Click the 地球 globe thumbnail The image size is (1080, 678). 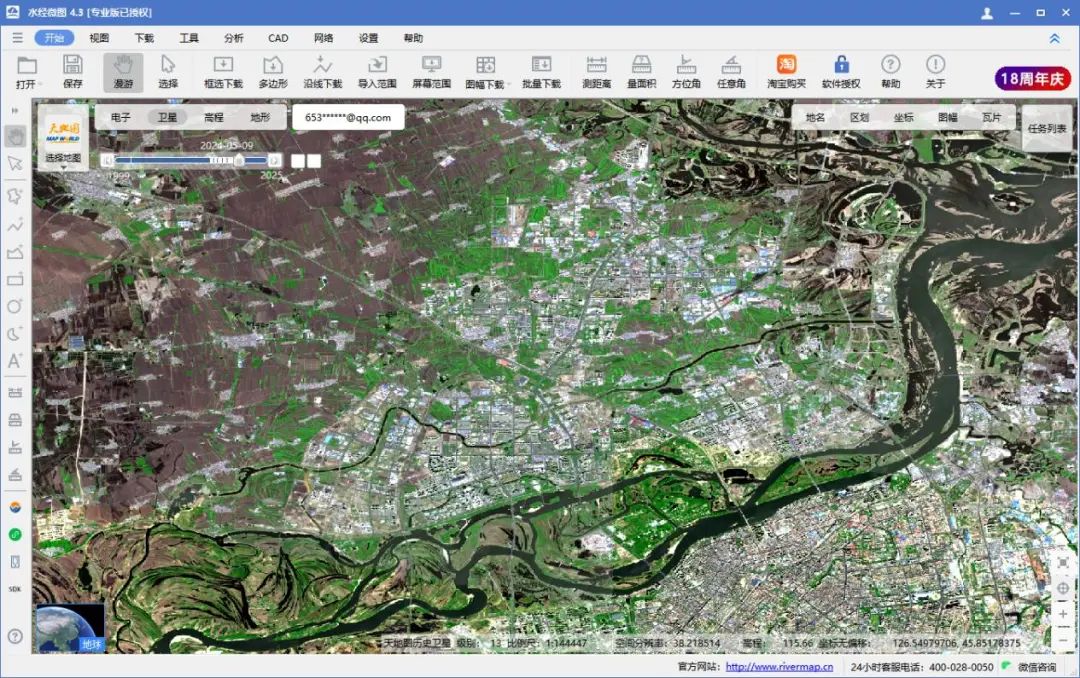(70, 628)
